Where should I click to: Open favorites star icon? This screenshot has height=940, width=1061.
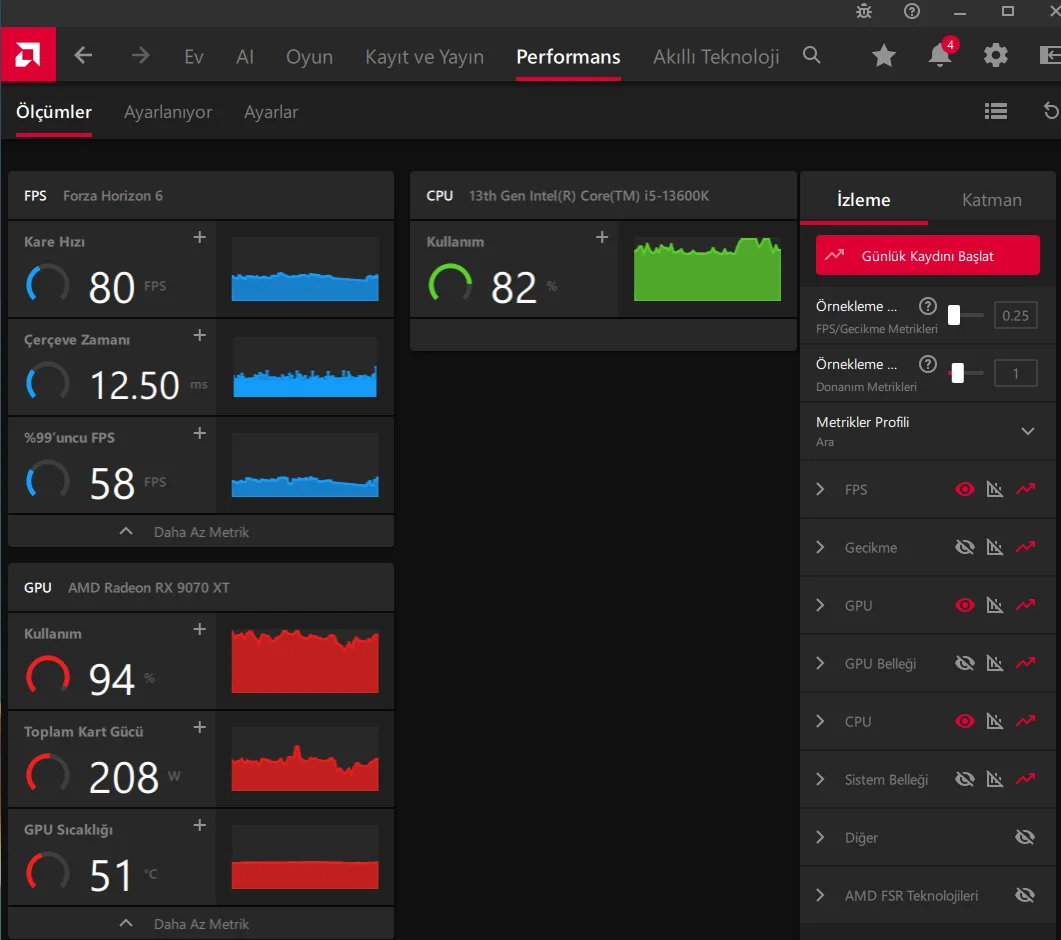(884, 55)
